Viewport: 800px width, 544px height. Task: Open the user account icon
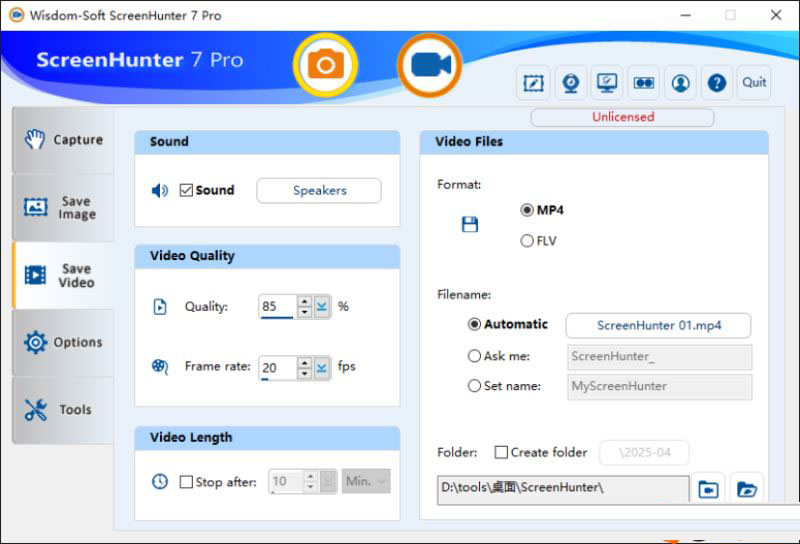(680, 83)
